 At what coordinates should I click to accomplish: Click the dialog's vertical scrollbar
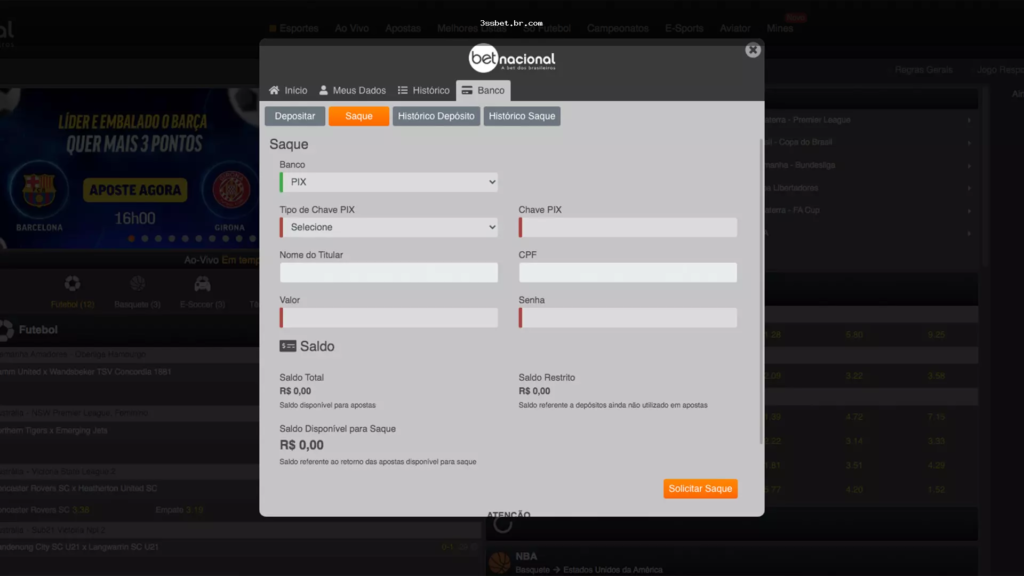tap(761, 291)
